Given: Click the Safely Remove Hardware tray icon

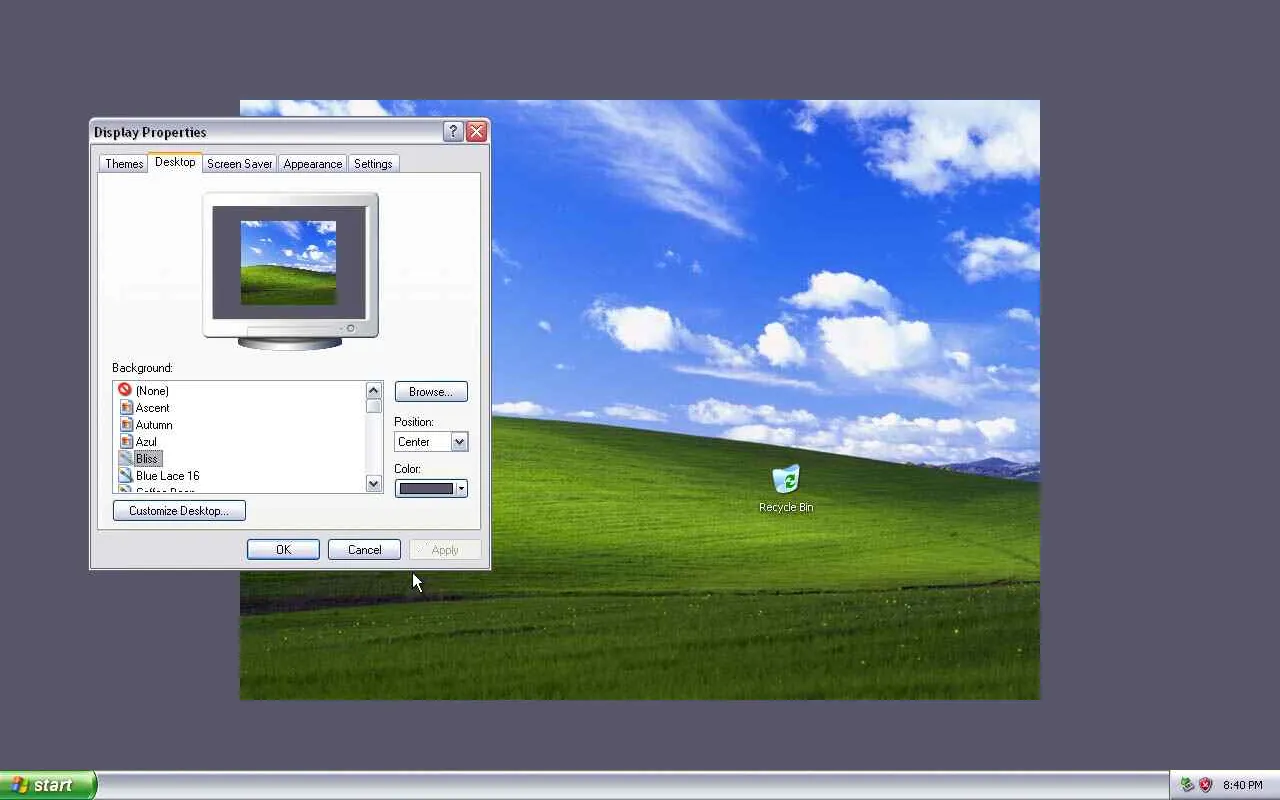Looking at the screenshot, I should click(1187, 785).
